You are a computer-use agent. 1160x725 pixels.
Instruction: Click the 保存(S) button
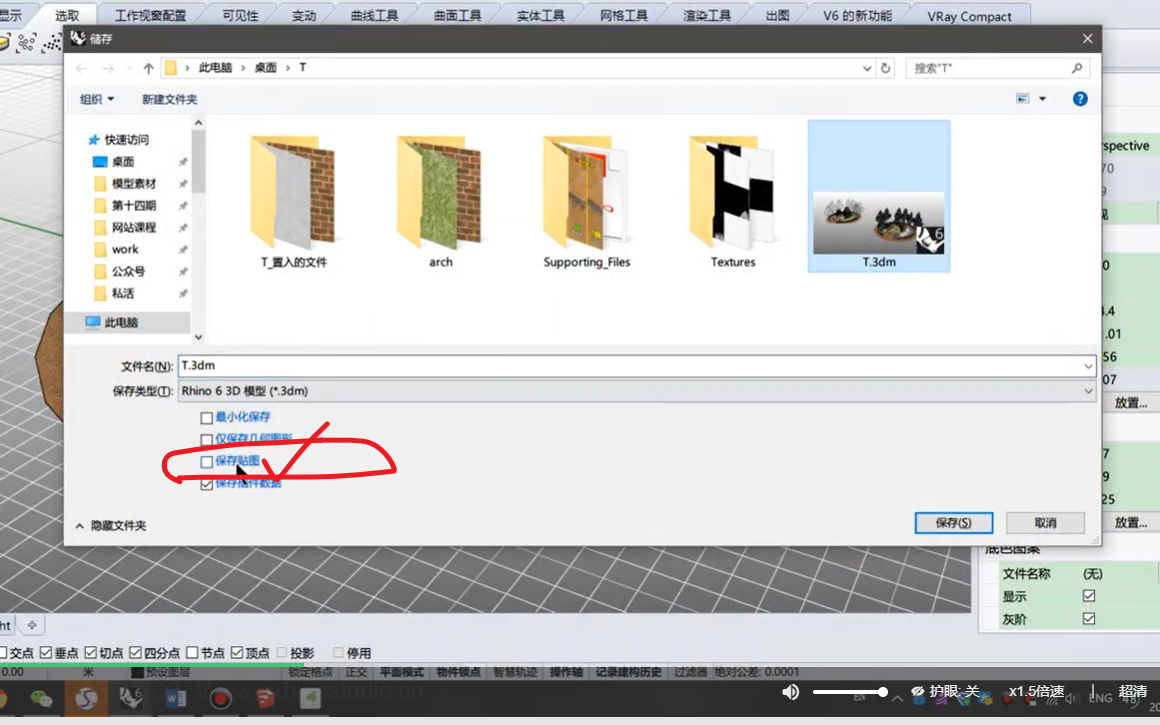pos(954,522)
